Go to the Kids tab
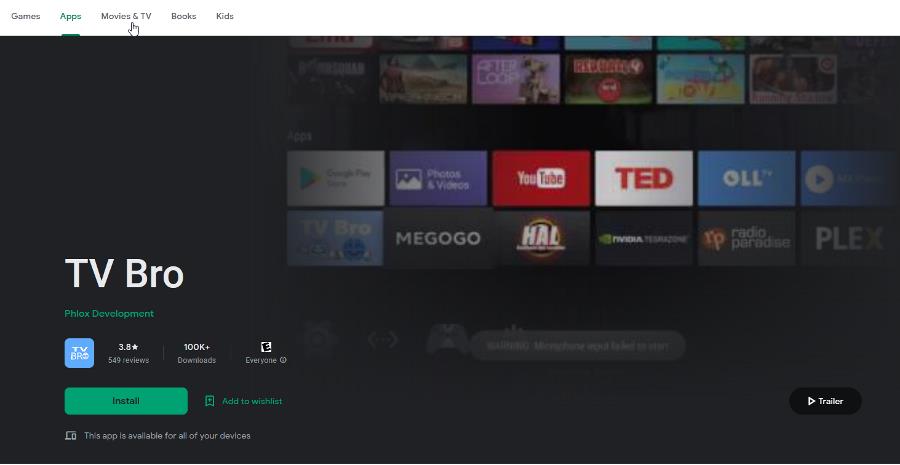900x465 pixels. [224, 16]
